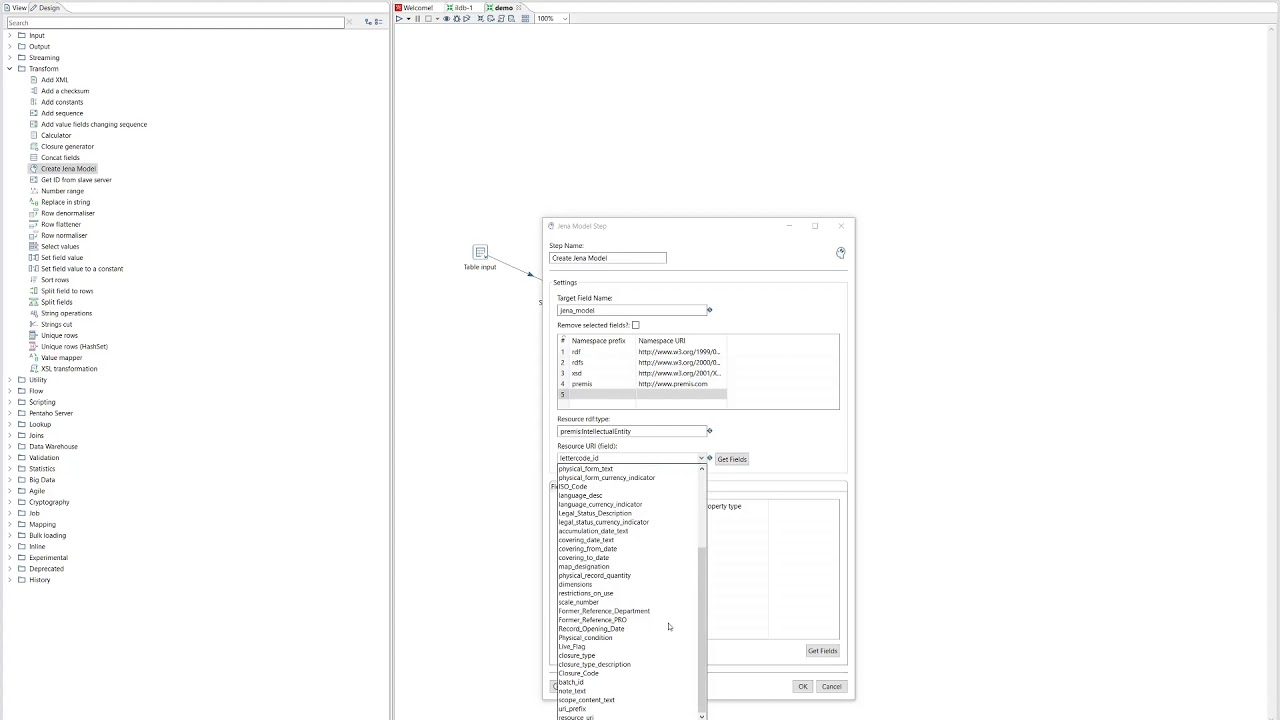
Task: Click the dropdown list scrollbar thumb
Action: 701,628
